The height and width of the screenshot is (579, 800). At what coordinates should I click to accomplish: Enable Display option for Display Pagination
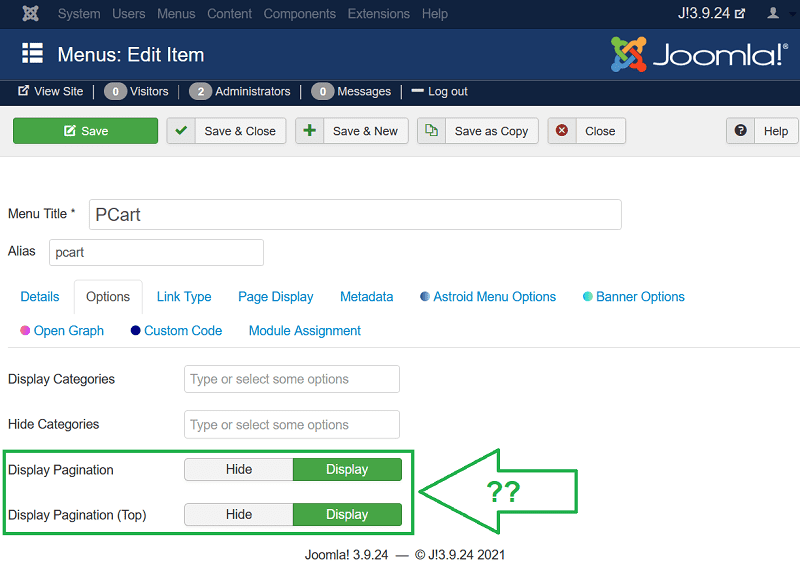click(347, 469)
